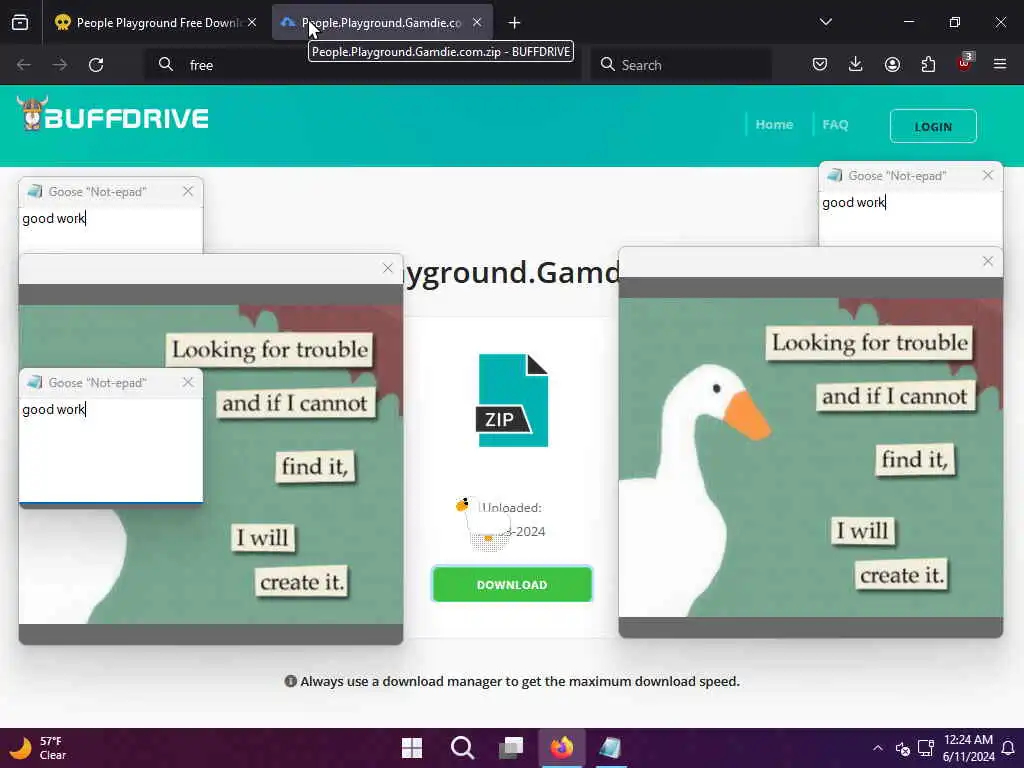Click the ZIP file icon
Screen dimensions: 1024x768
(x=513, y=400)
